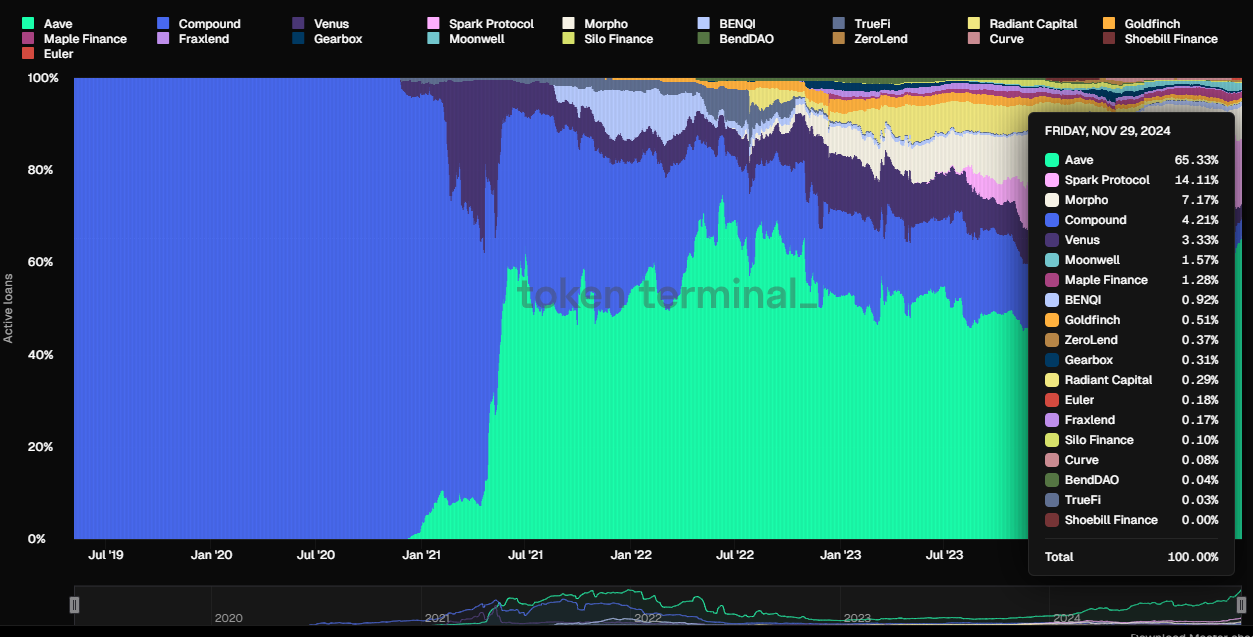Click the Moonwell color swatch in the top legend

pos(433,39)
